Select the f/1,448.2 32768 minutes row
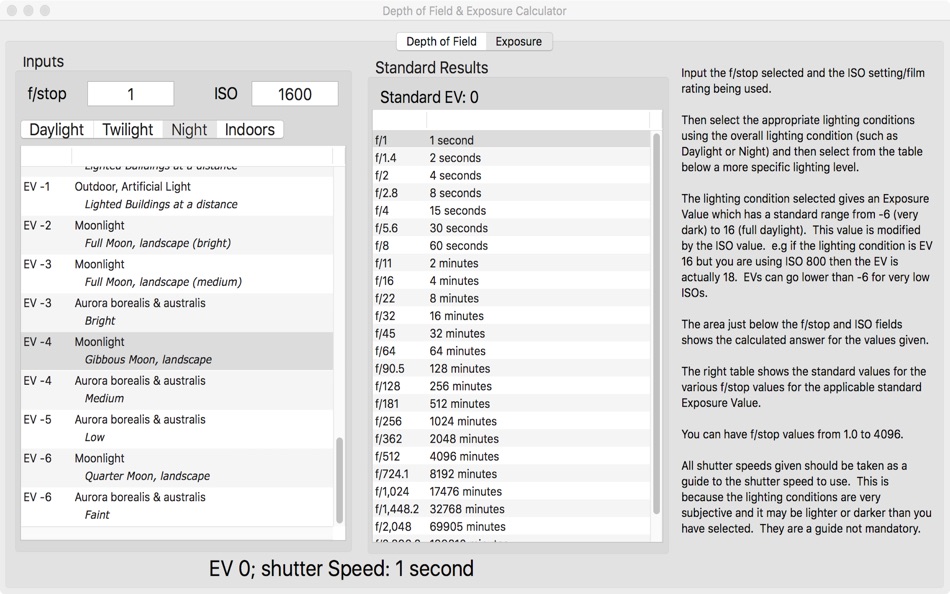The height and width of the screenshot is (594, 950). coord(511,509)
